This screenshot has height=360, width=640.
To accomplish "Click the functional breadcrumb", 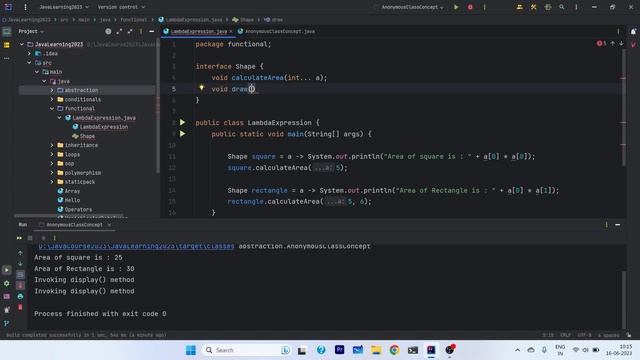I will 133,20.
